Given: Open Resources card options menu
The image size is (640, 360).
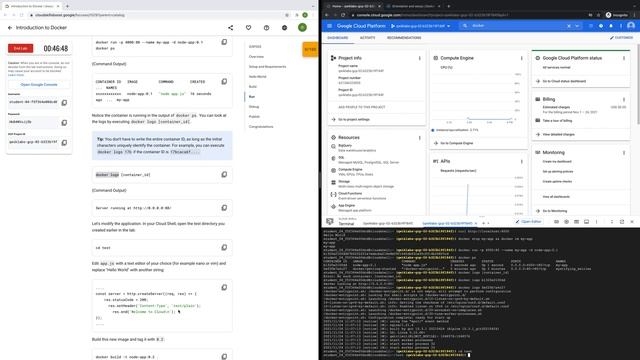Looking at the screenshot, I should pos(419,138).
